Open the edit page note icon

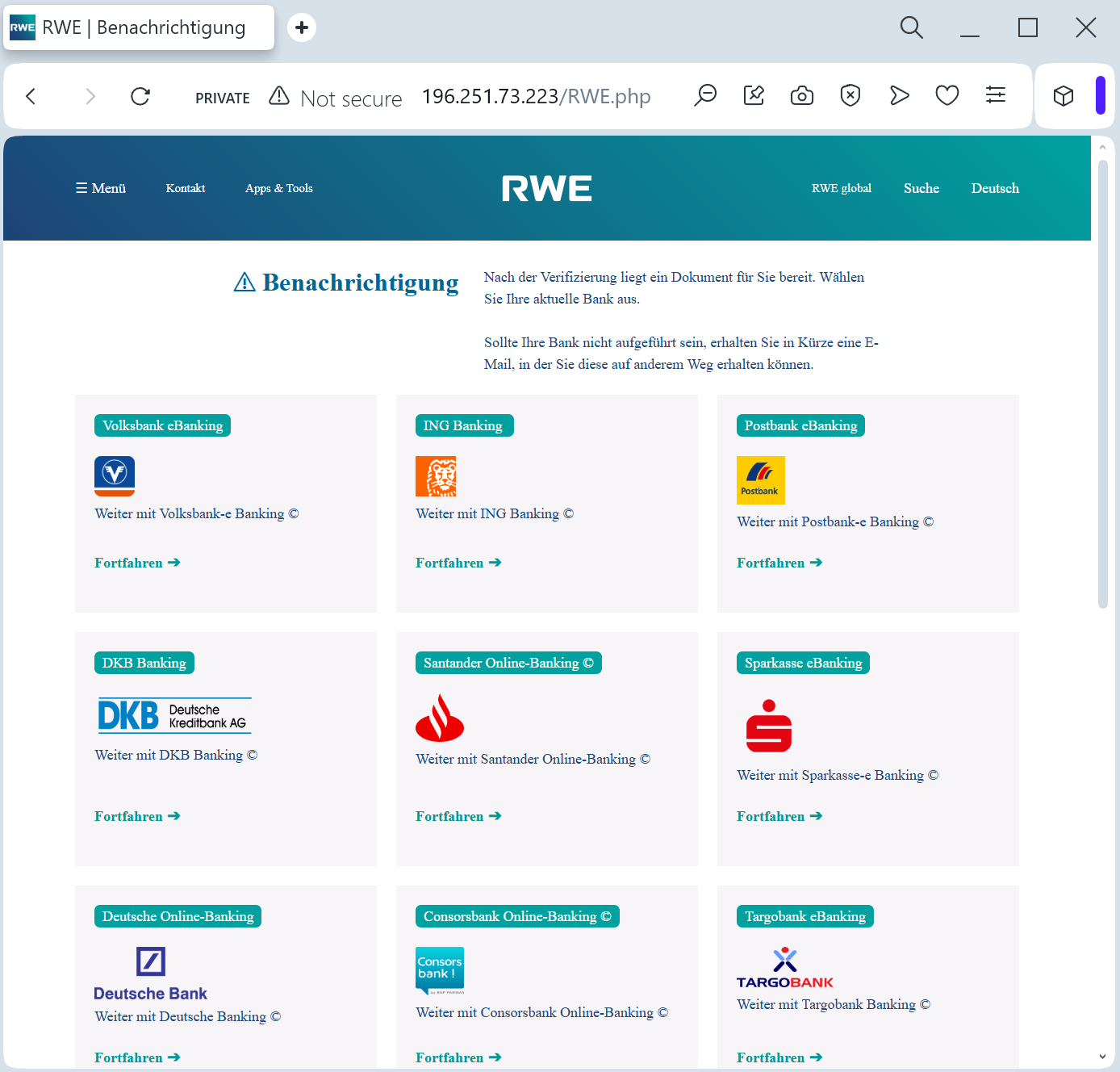(x=754, y=96)
